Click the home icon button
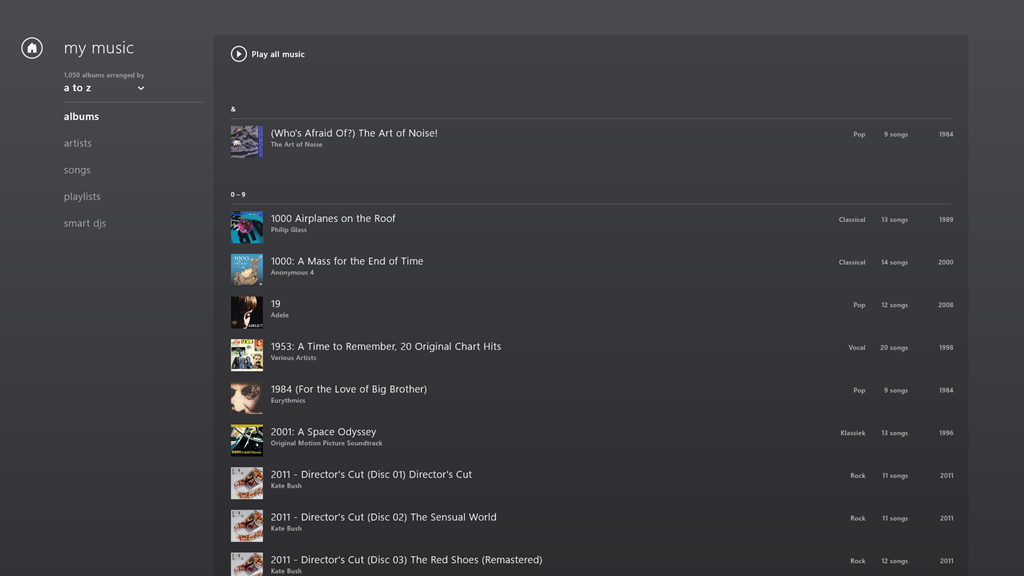The height and width of the screenshot is (576, 1024). pos(32,48)
